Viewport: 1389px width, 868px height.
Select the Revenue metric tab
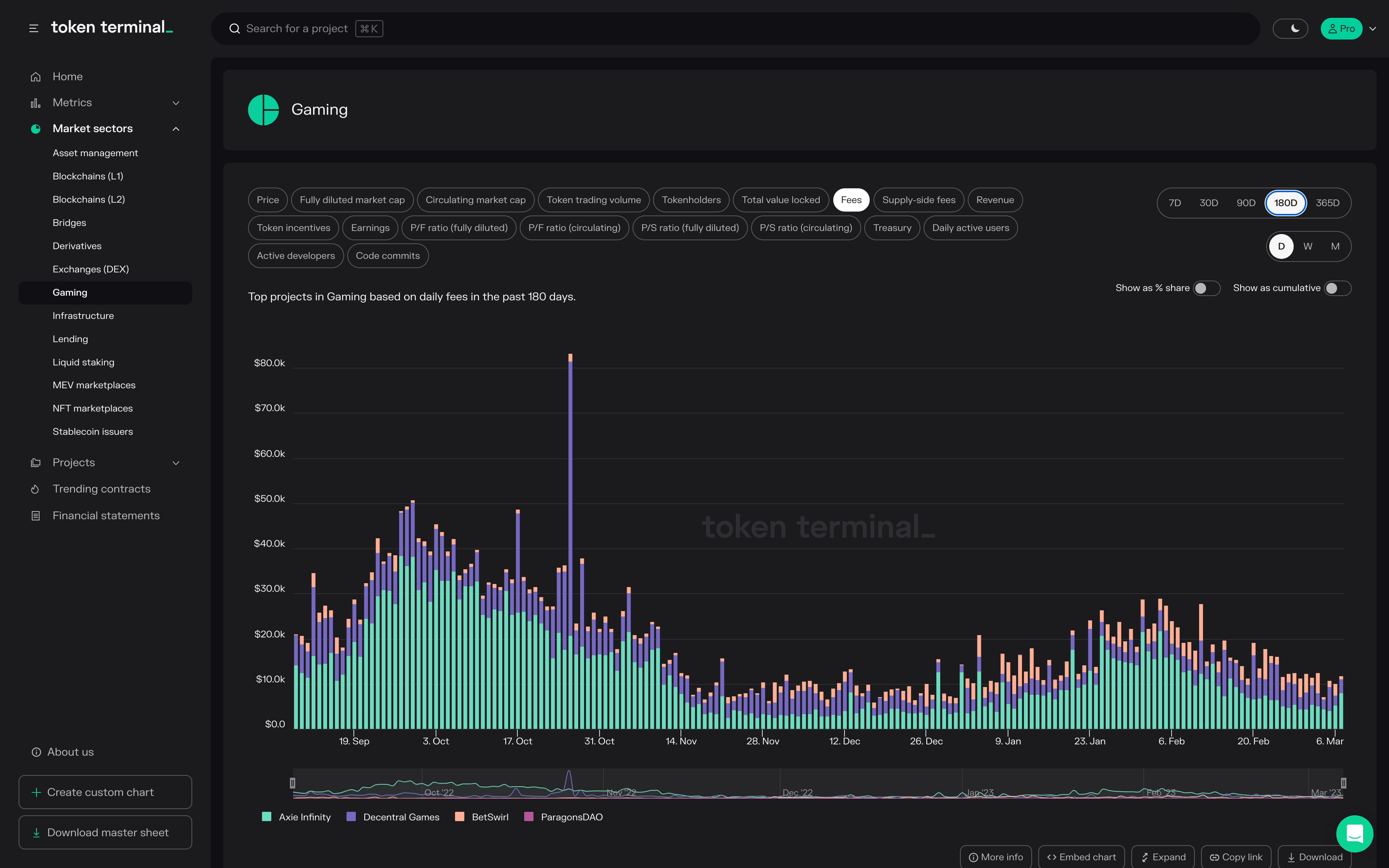coord(995,200)
